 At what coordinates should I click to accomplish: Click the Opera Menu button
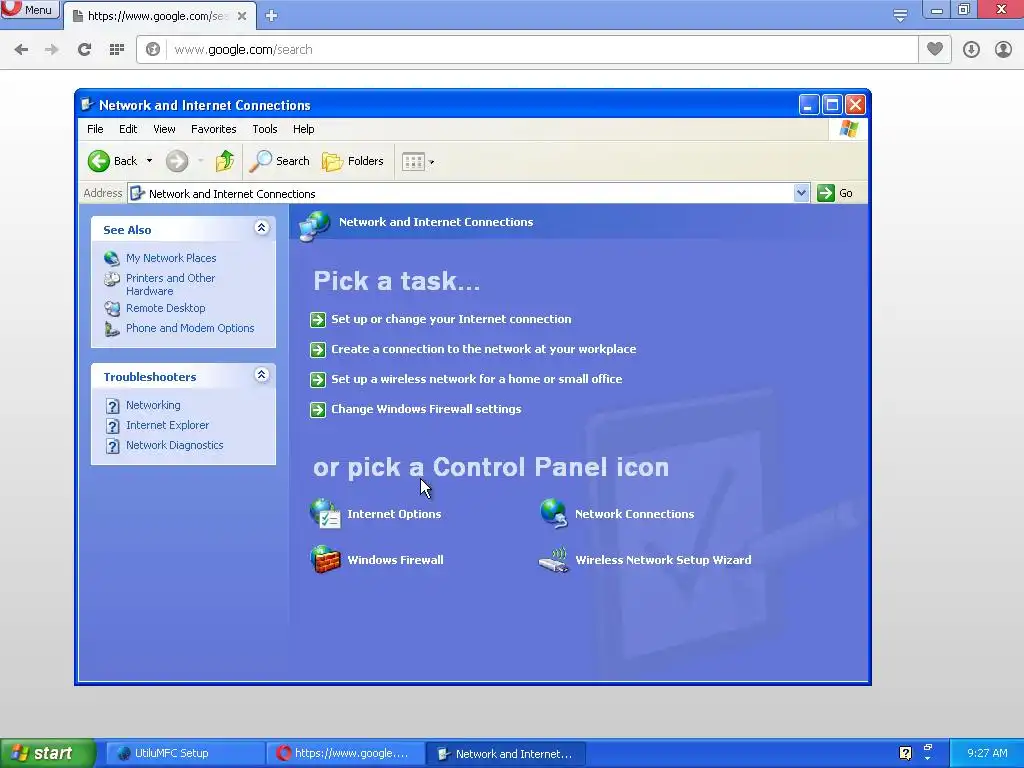point(29,10)
